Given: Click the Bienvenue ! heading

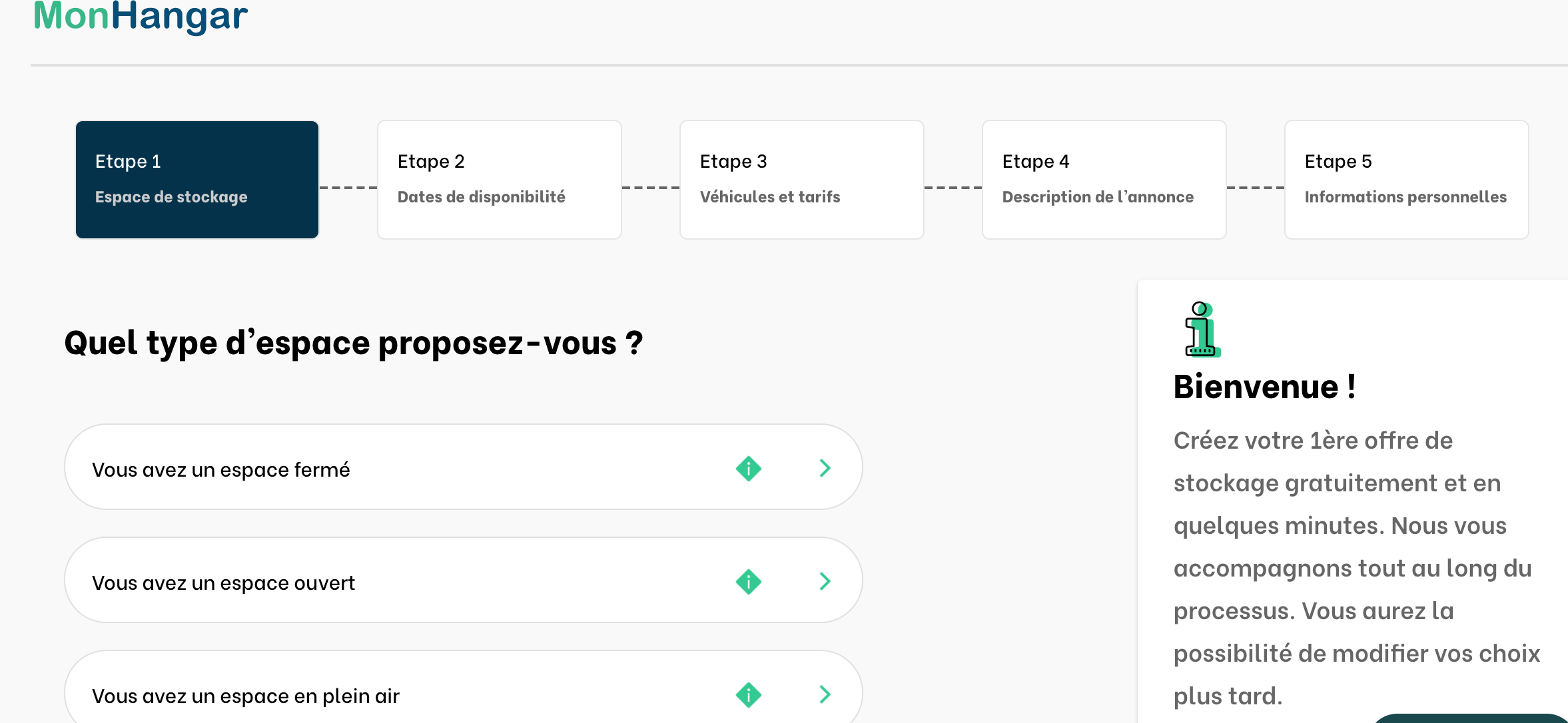Looking at the screenshot, I should coord(1264,387).
